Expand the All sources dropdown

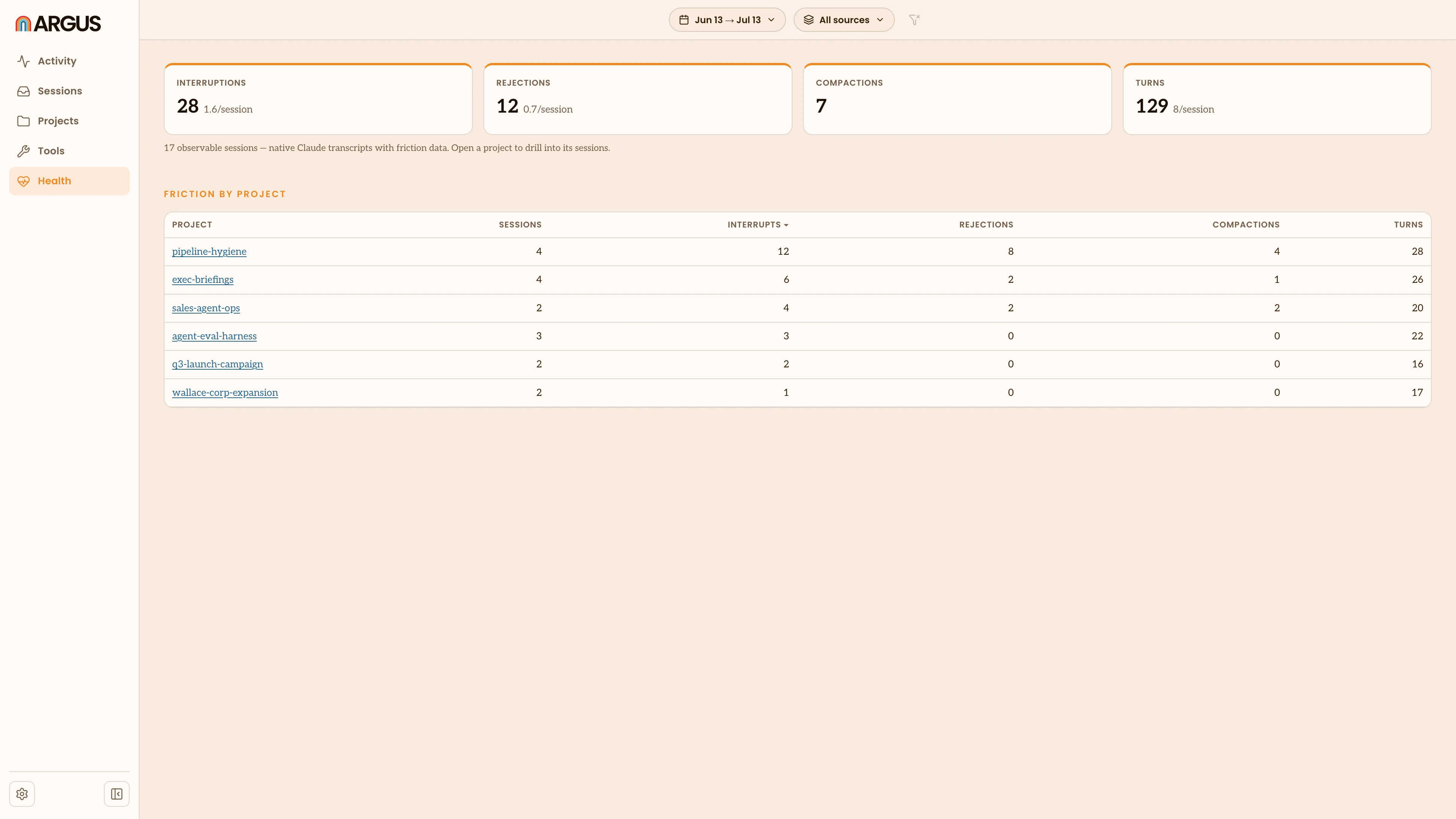coord(843,20)
